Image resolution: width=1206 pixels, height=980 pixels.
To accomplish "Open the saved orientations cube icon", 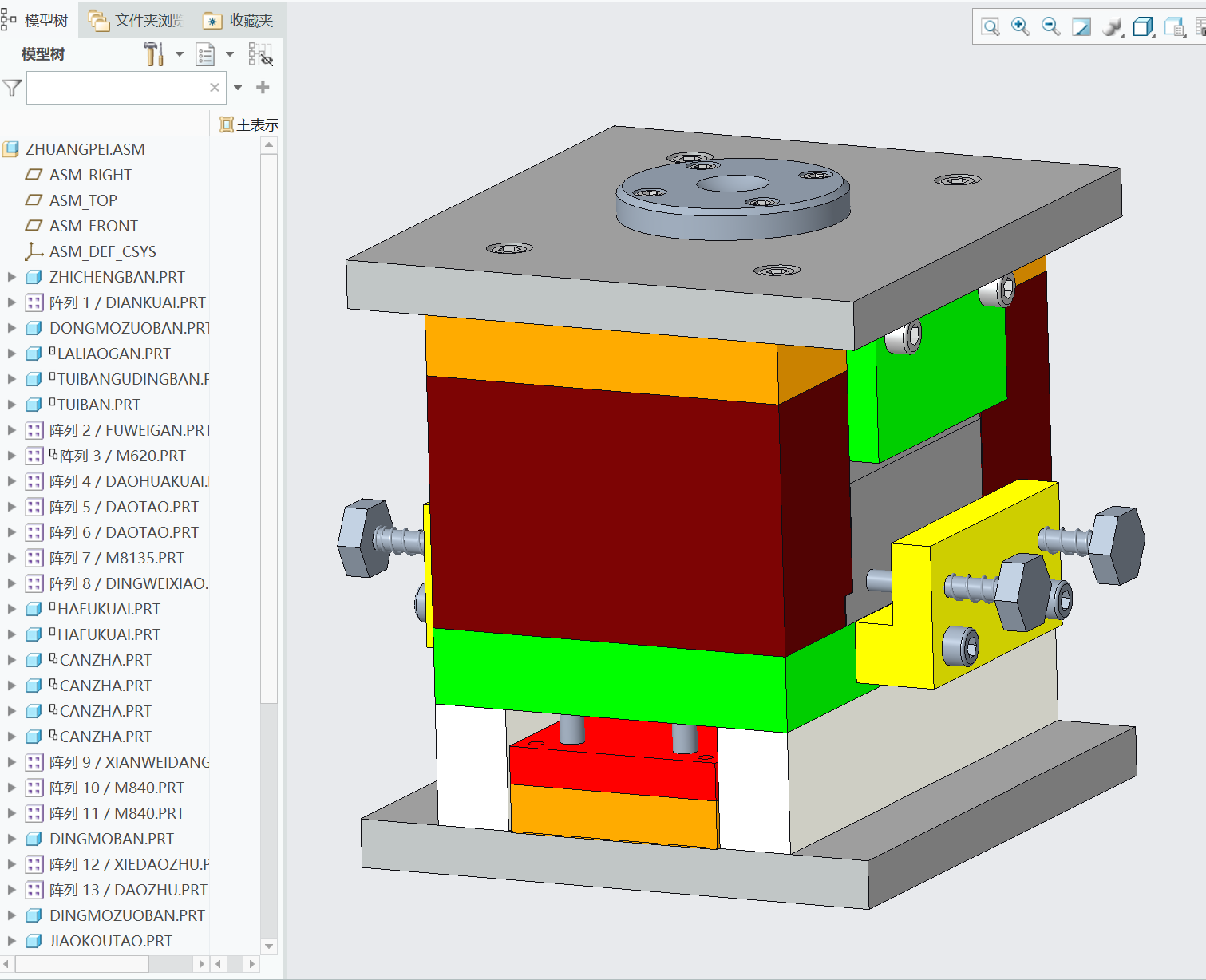I will (x=1143, y=27).
